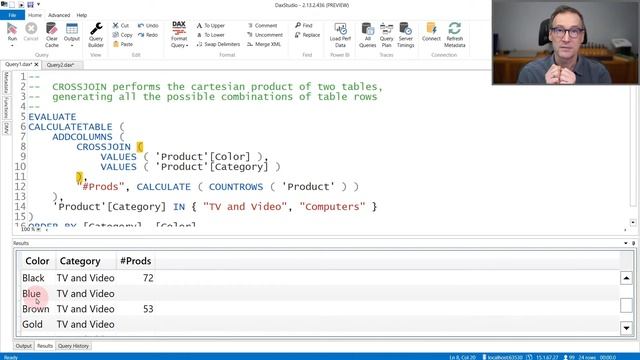The image size is (640, 360).
Task: Click the Paste button
Action: pos(123,44)
